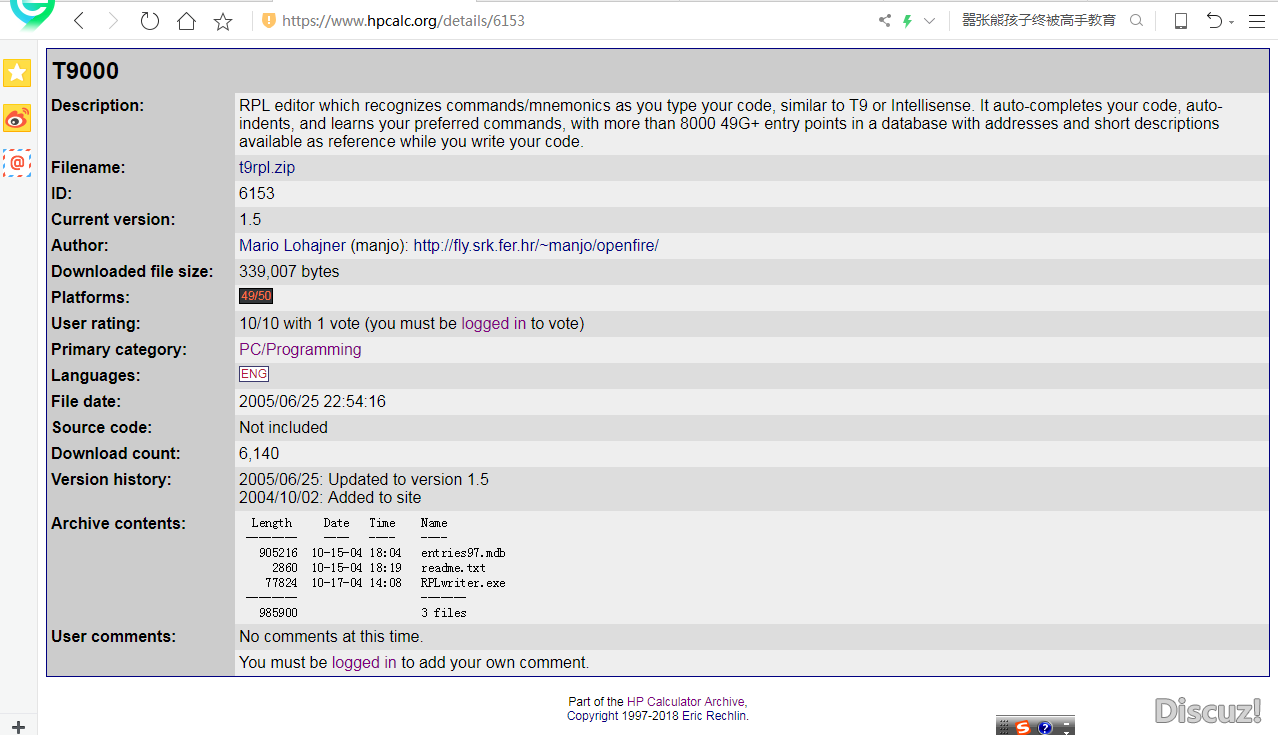Open the browser home page

(186, 21)
